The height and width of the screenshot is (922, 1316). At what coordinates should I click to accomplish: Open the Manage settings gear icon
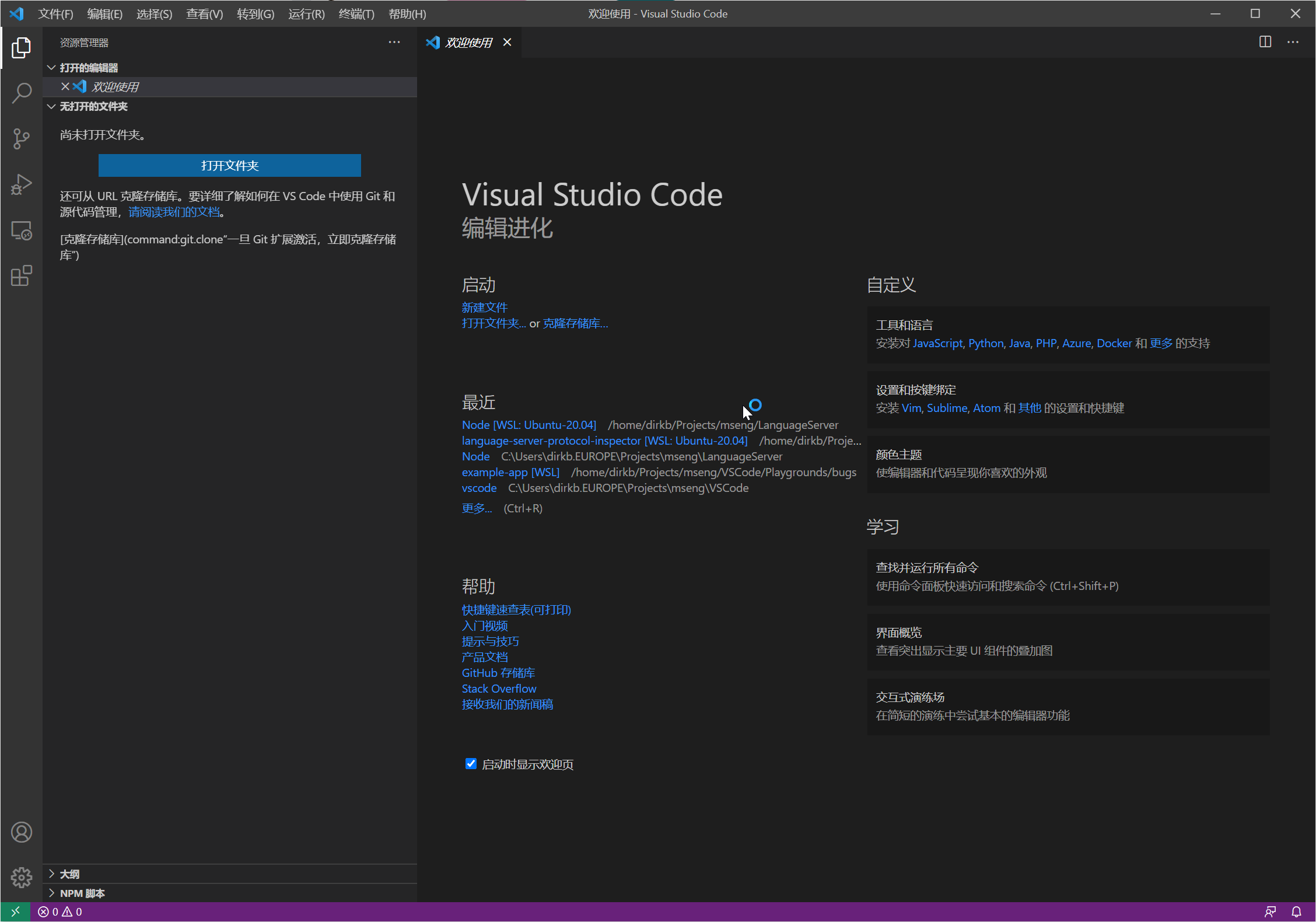[x=22, y=878]
